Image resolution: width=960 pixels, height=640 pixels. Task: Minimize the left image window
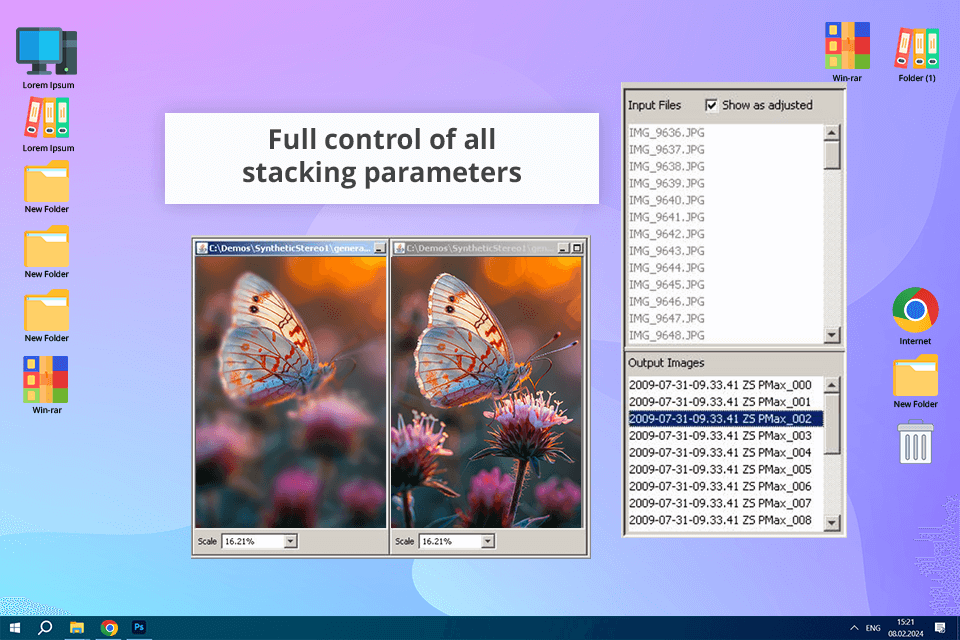(380, 248)
